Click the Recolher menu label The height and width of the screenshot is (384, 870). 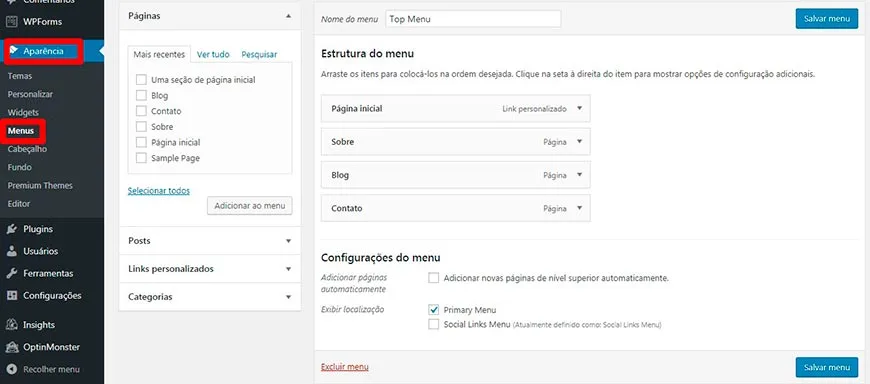52,369
